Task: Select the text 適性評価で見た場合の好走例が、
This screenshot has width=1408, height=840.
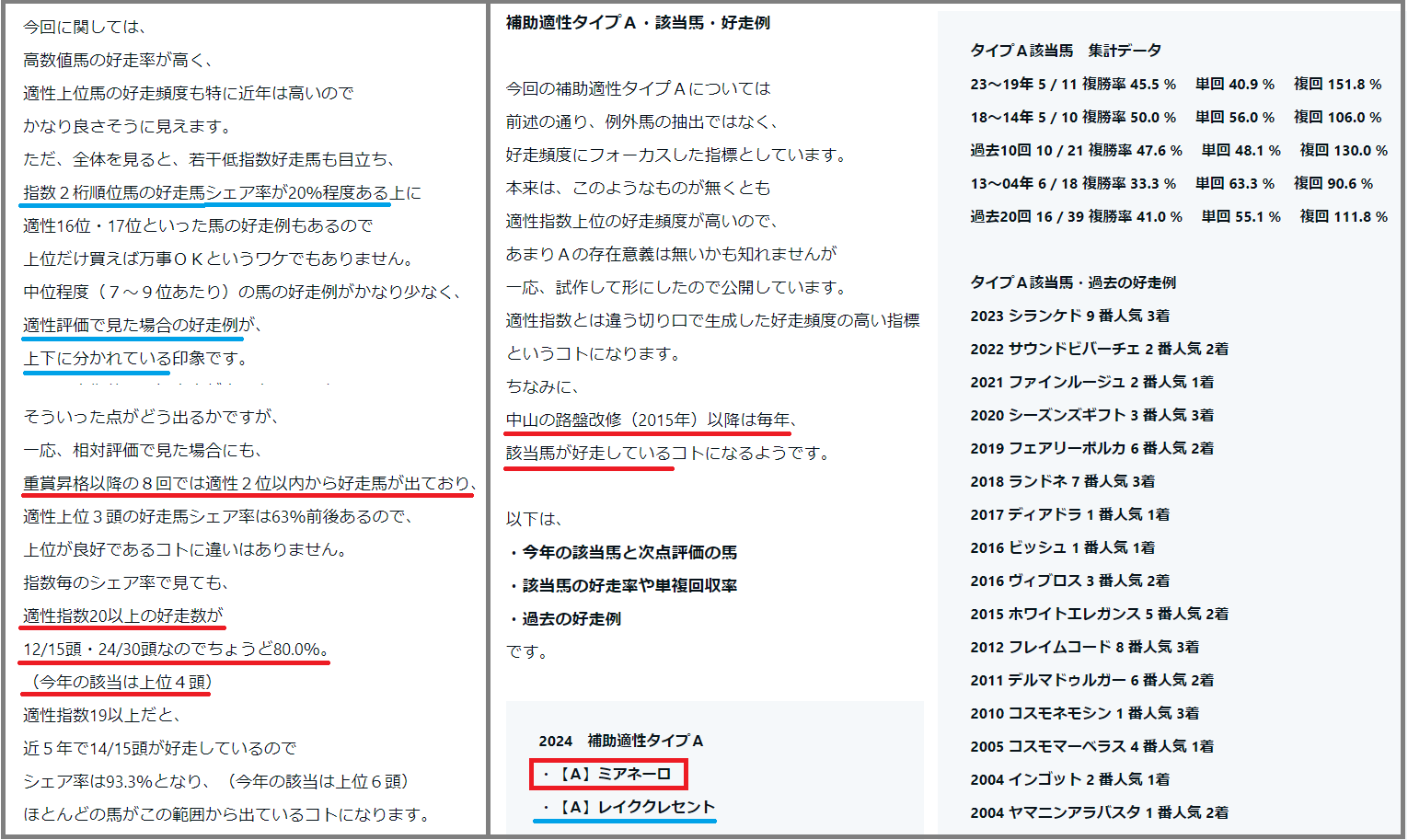Action: click(x=143, y=325)
